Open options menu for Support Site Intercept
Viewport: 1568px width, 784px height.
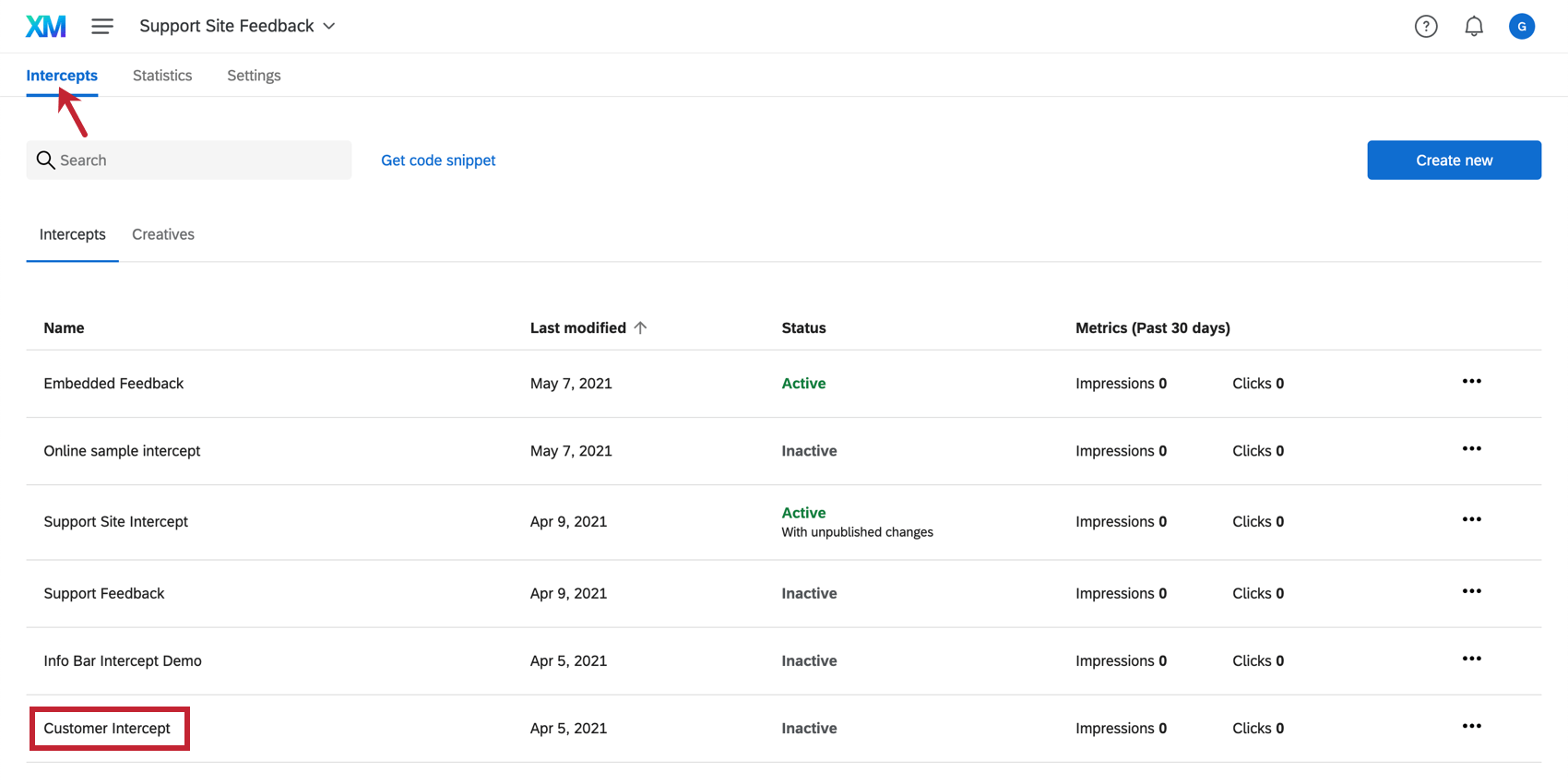click(x=1471, y=520)
